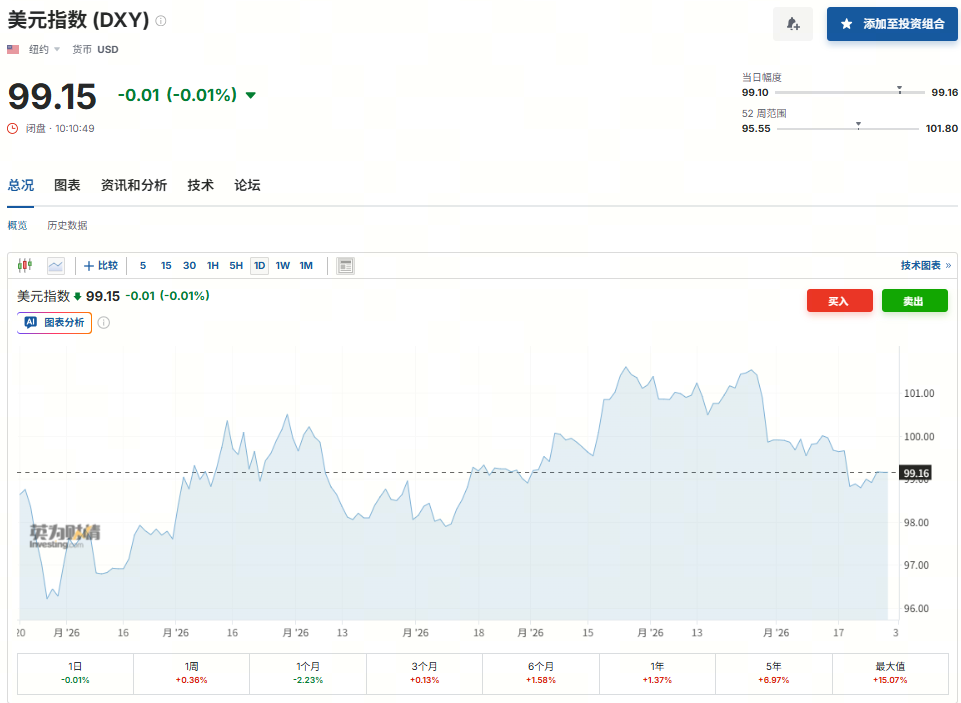
Task: Switch to candlestick chart type icon
Action: [25, 265]
